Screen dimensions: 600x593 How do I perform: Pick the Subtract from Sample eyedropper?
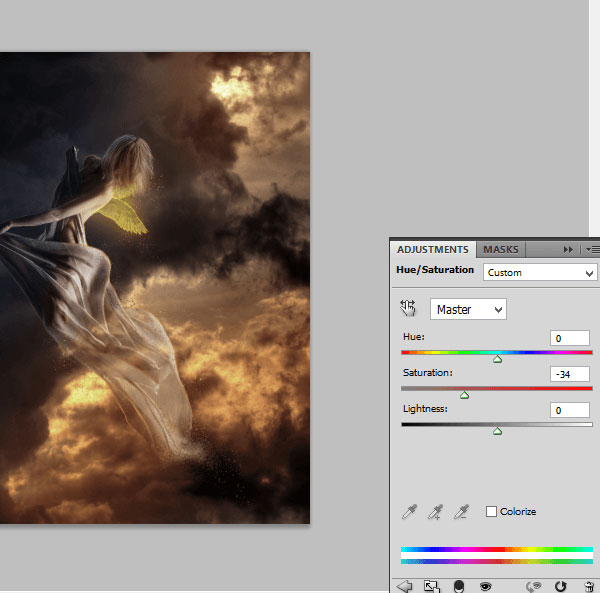pos(461,512)
